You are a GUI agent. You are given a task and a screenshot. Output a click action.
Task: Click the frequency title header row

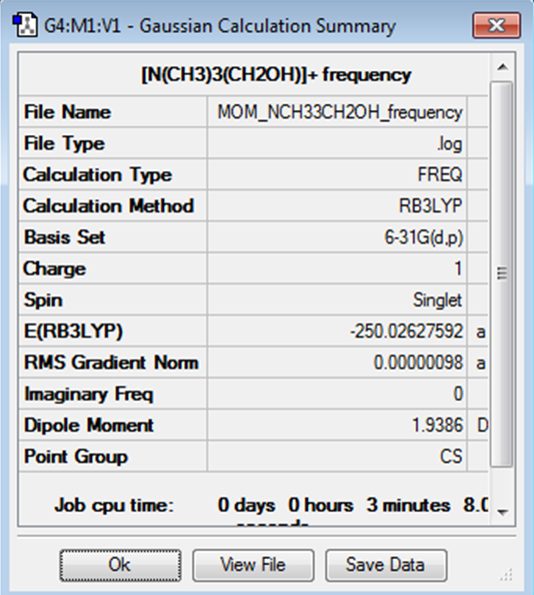[254, 74]
